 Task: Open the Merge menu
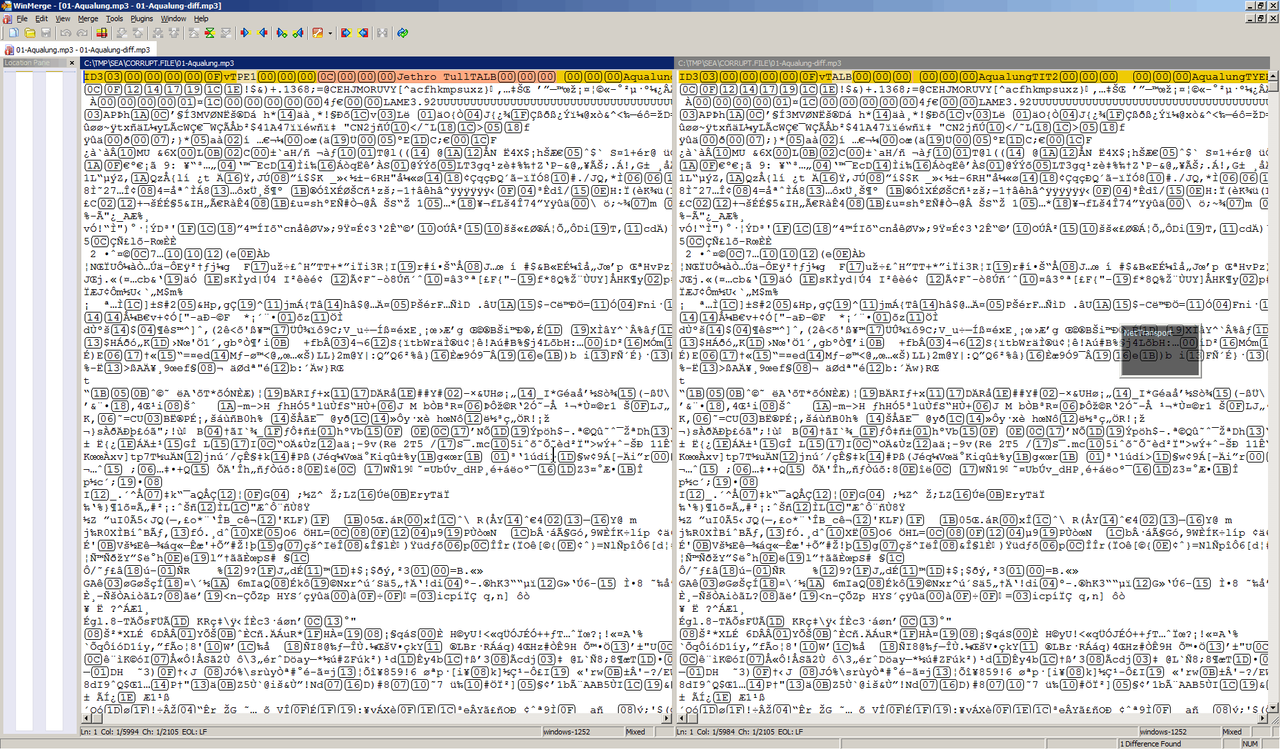coord(88,19)
